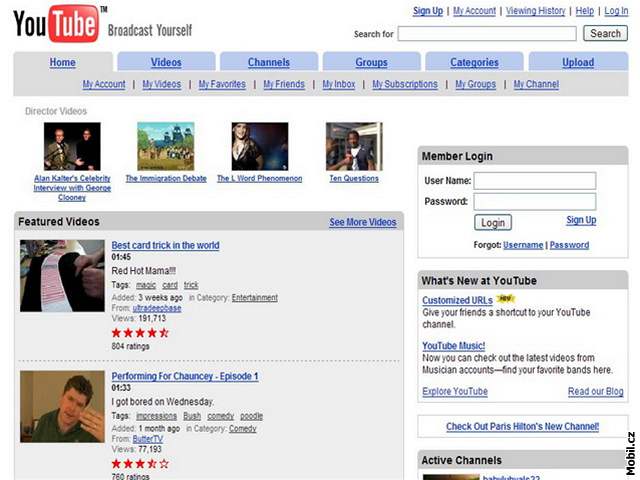This screenshot has height=480, width=640.
Task: Open My Groups in the sub-navigation
Action: (x=476, y=84)
